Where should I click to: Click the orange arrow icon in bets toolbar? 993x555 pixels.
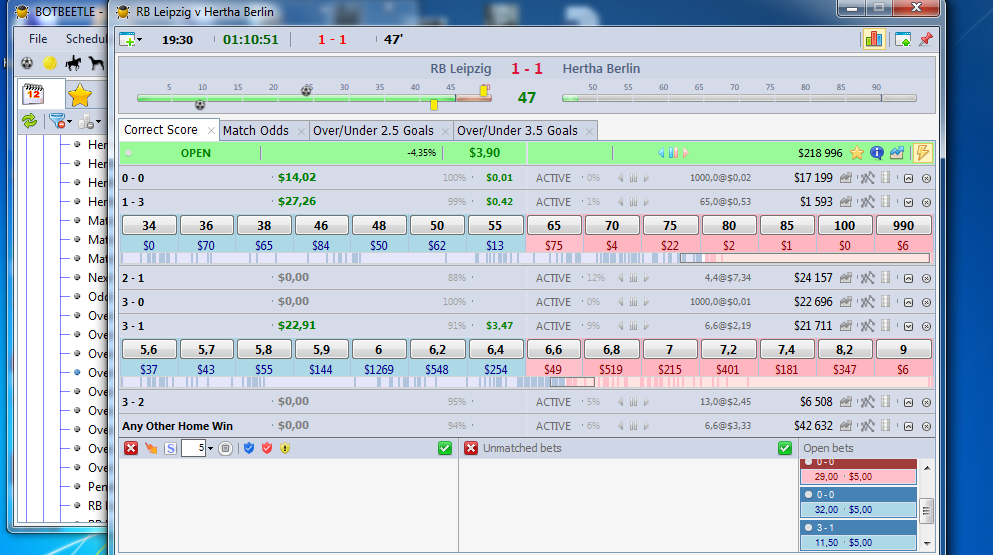pyautogui.click(x=151, y=448)
